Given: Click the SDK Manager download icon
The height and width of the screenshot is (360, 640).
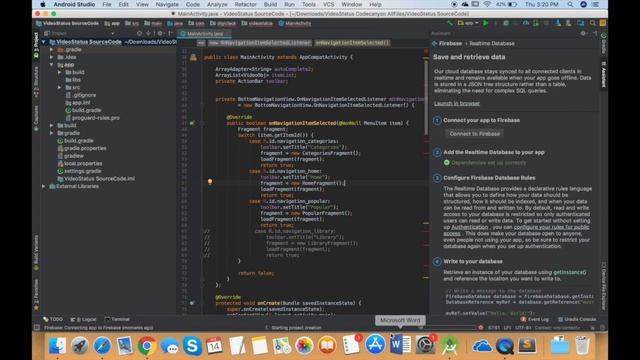Looking at the screenshot, I should 558,23.
